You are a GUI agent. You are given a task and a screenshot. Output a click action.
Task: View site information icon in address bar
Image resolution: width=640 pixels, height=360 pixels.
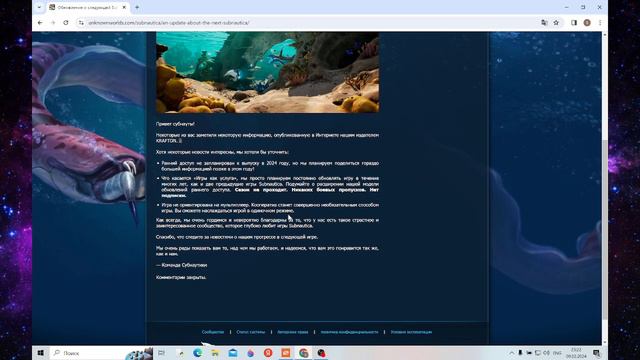[81, 23]
